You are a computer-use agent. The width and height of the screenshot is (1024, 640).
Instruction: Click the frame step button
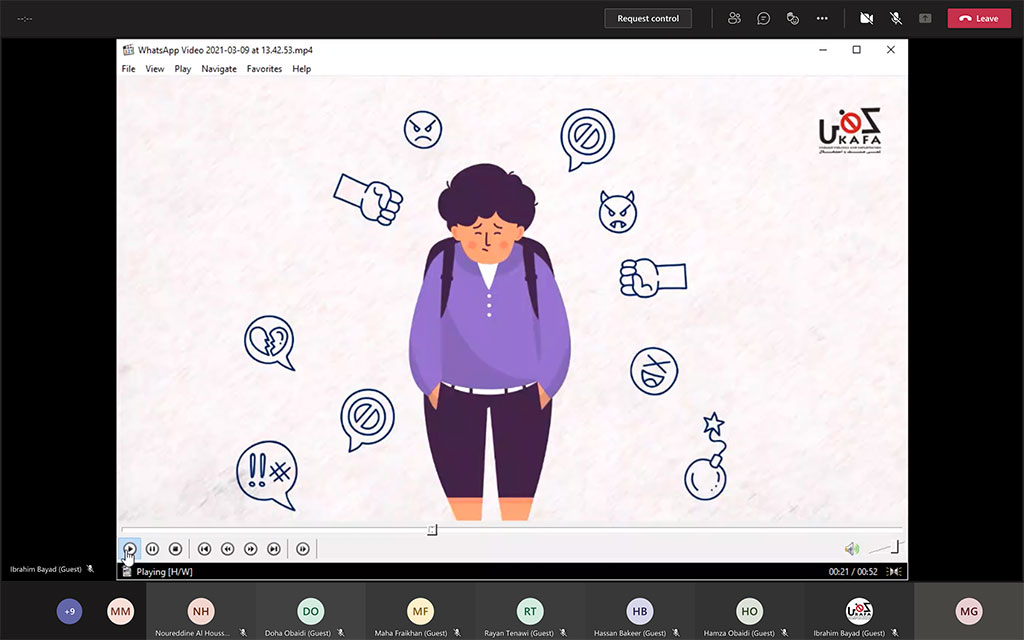click(x=303, y=549)
